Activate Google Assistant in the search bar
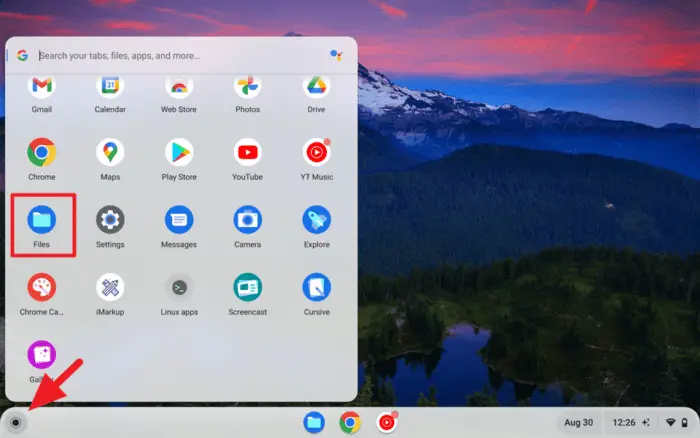Image resolution: width=700 pixels, height=438 pixels. 336,55
